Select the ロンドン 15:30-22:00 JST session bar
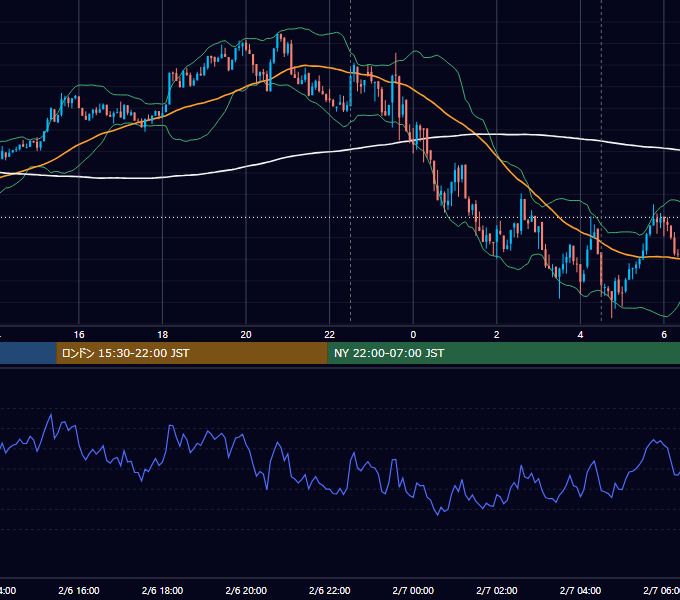 [192, 353]
